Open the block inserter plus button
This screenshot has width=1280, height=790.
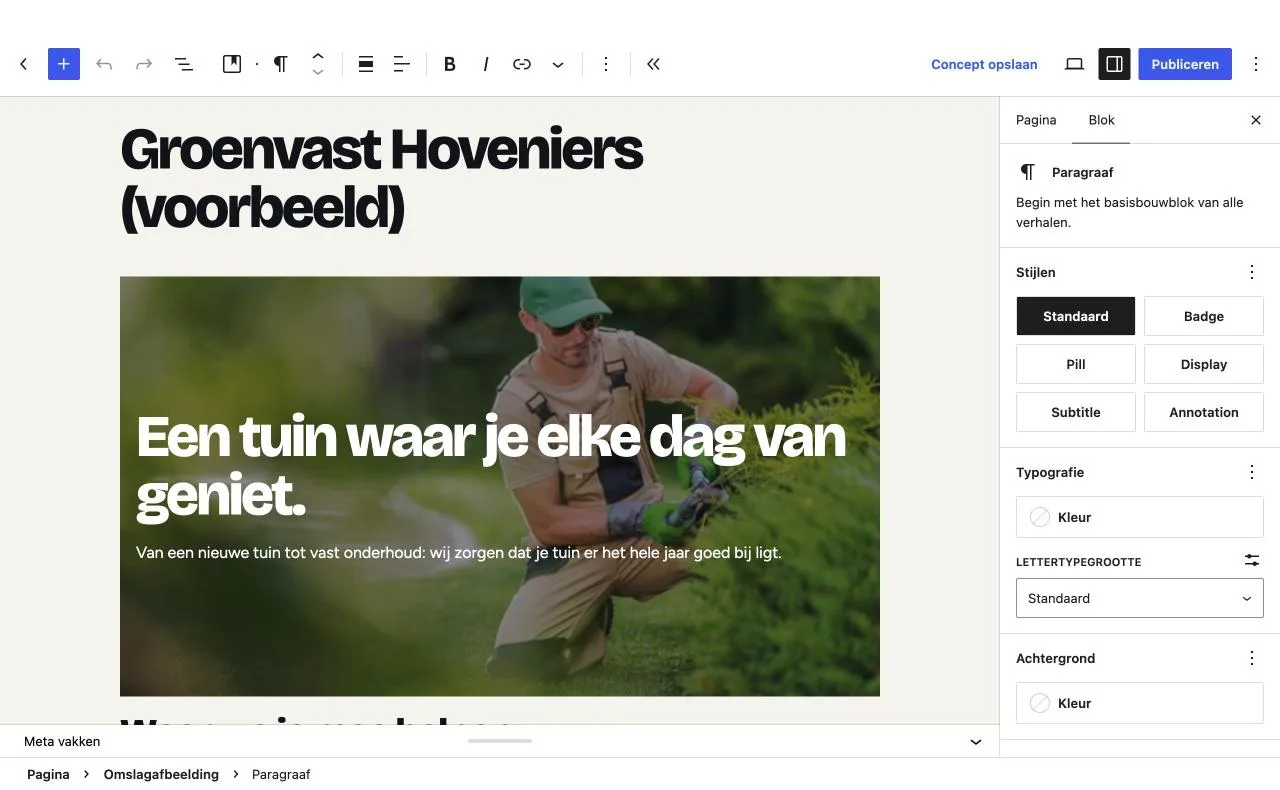(64, 64)
